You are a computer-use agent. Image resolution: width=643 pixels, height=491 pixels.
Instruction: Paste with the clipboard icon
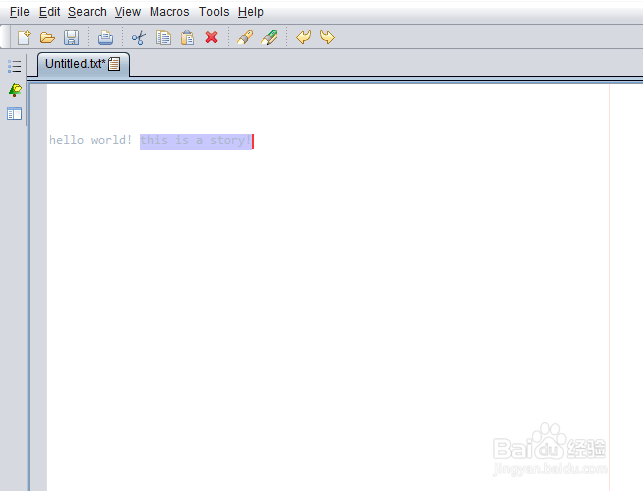187,38
